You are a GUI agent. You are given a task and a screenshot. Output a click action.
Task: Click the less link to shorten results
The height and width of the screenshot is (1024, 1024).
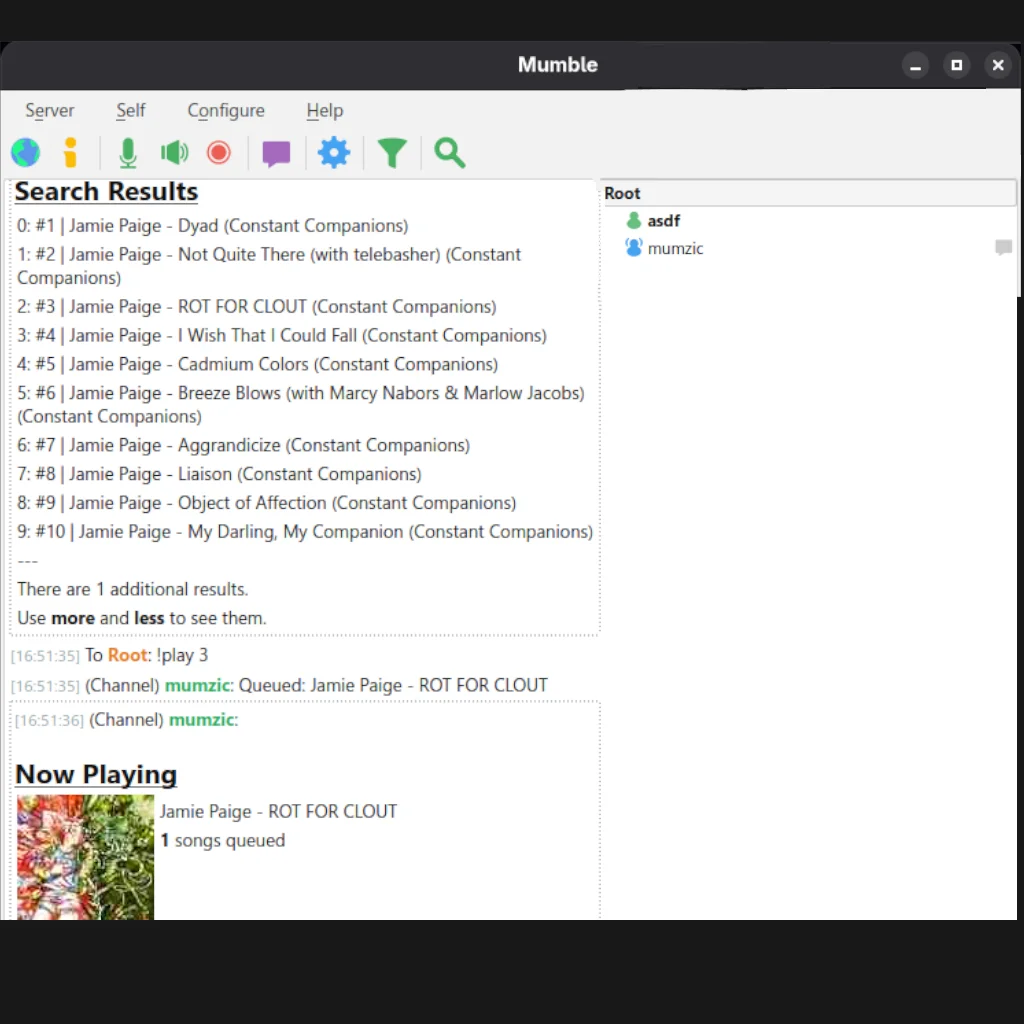(148, 618)
